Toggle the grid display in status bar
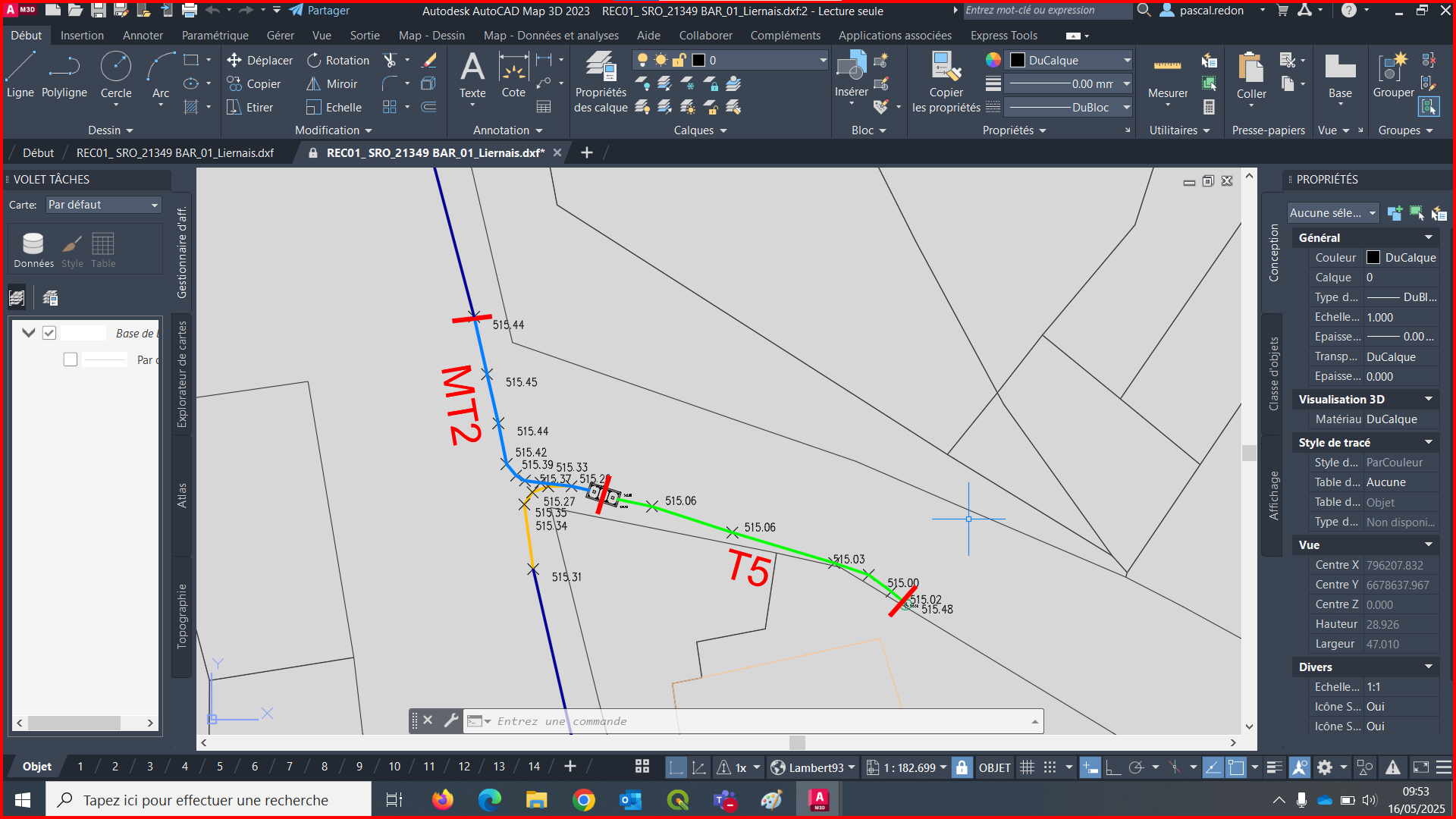 1027,767
